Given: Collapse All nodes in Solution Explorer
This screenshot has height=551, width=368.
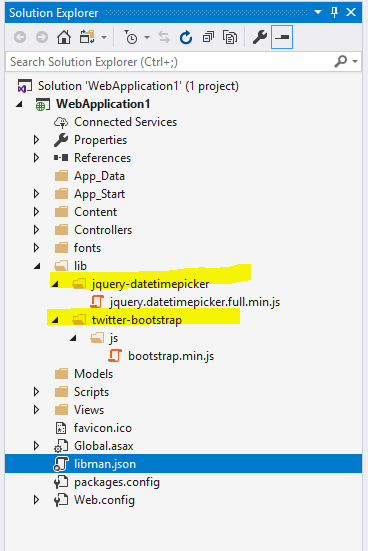Looking at the screenshot, I should 208,37.
